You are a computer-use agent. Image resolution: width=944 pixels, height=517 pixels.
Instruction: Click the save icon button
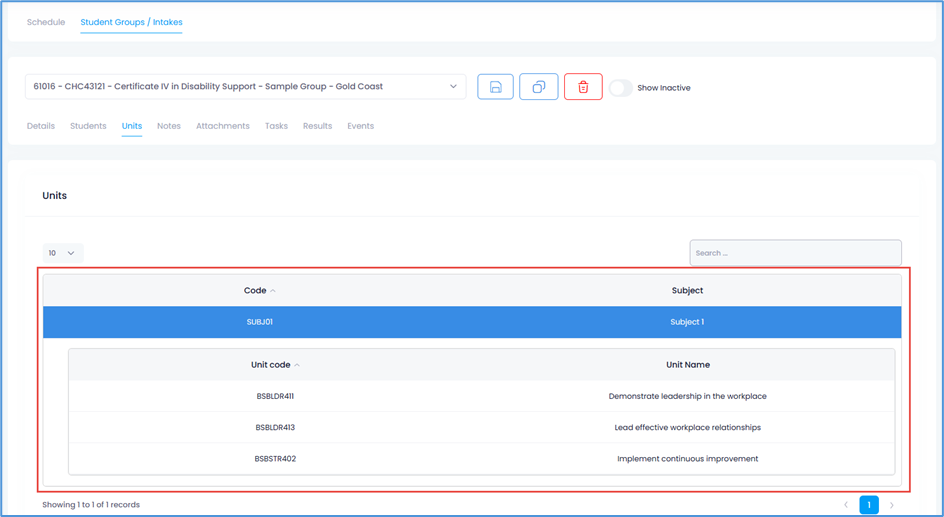(495, 87)
